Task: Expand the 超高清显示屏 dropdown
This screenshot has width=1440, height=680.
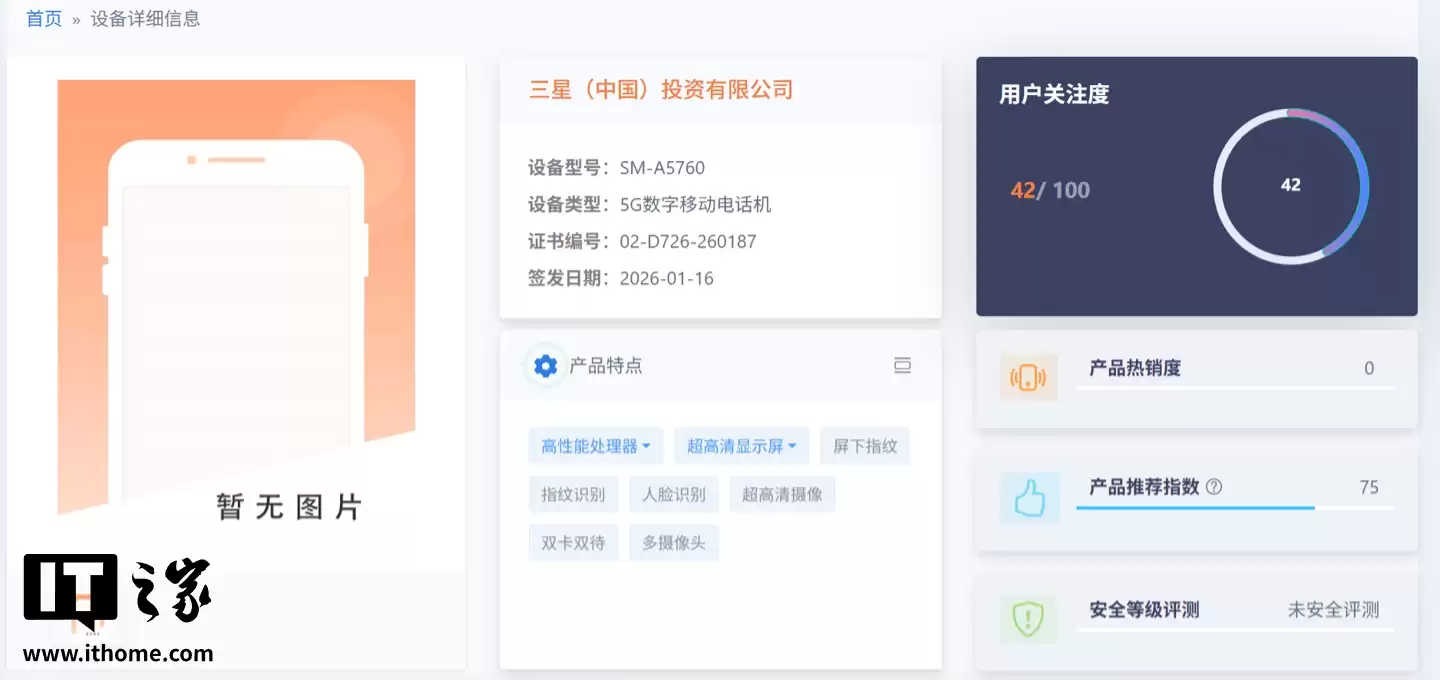Action: click(x=741, y=445)
